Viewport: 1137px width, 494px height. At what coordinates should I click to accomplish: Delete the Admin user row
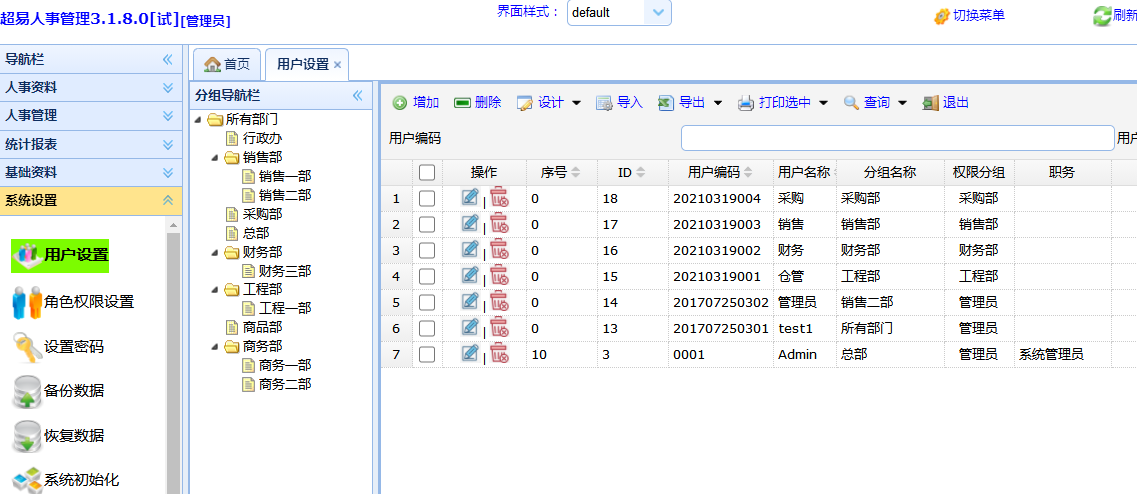[x=499, y=354]
